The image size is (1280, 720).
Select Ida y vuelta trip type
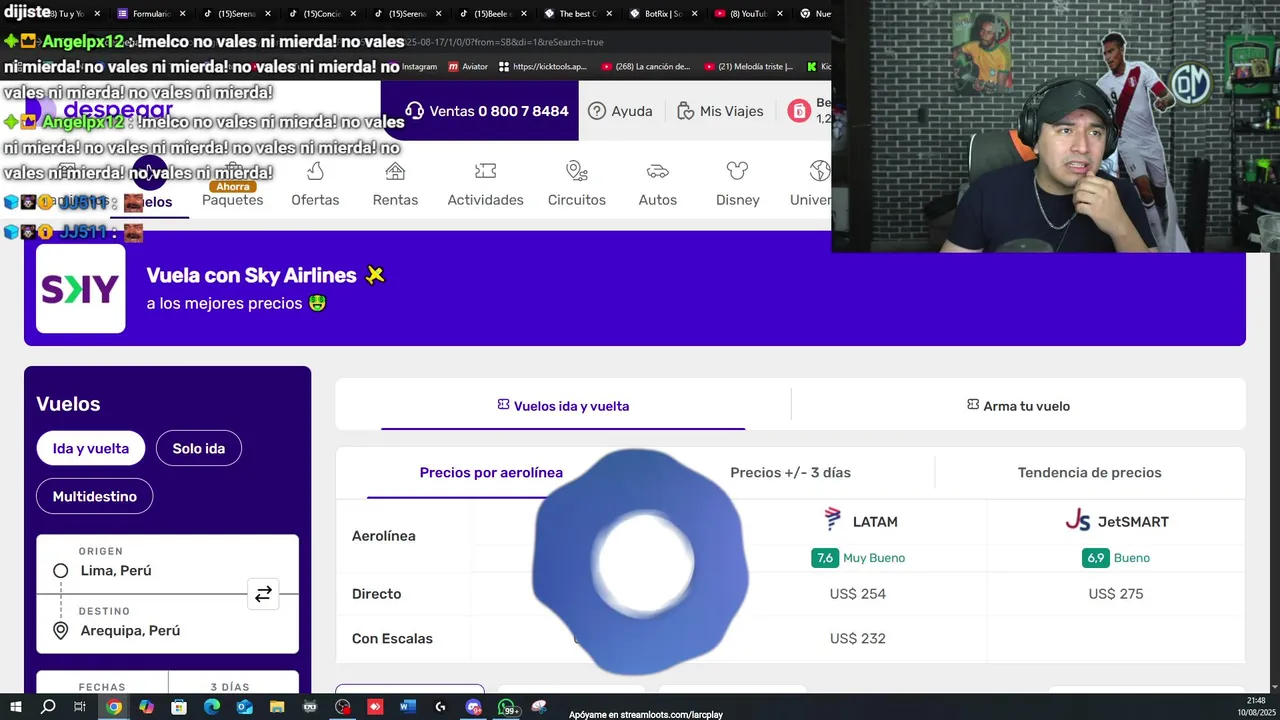point(91,448)
